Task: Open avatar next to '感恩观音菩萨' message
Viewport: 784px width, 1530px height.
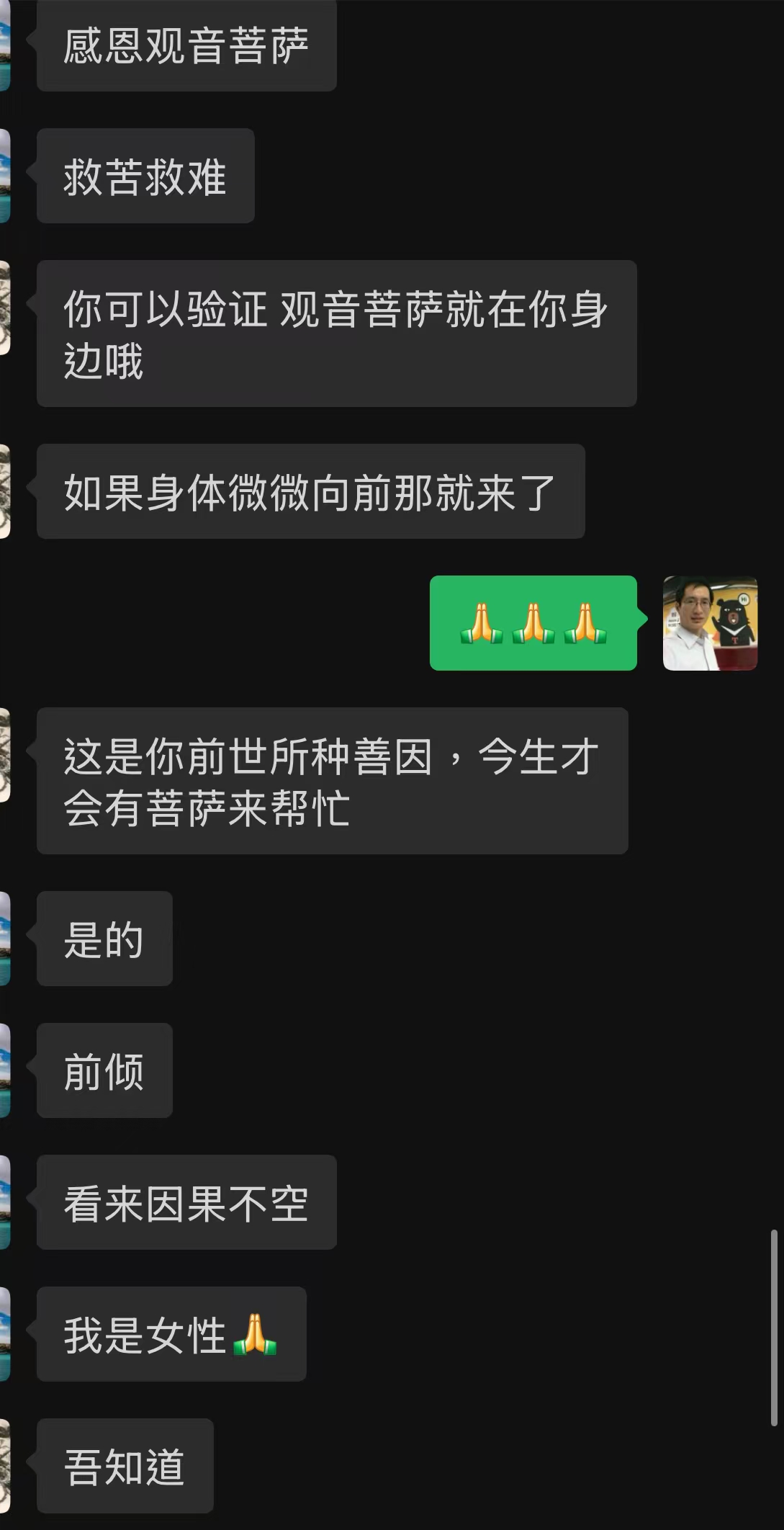Action: pyautogui.click(x=5, y=45)
